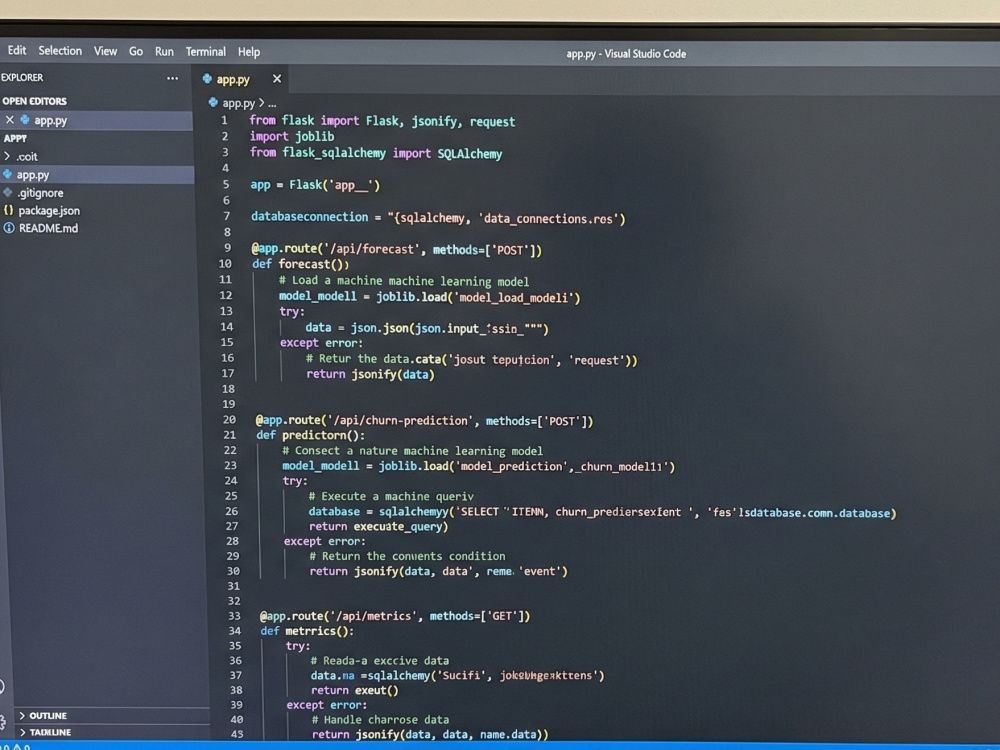Image resolution: width=1000 pixels, height=750 pixels.
Task: Click the info icon of README.md
Action: 9,228
